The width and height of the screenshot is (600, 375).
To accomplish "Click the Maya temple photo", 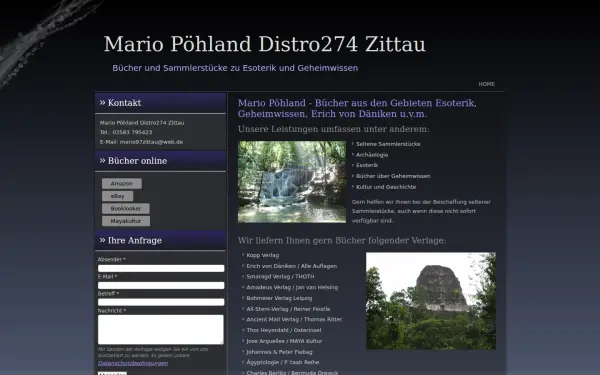I will coord(431,301).
